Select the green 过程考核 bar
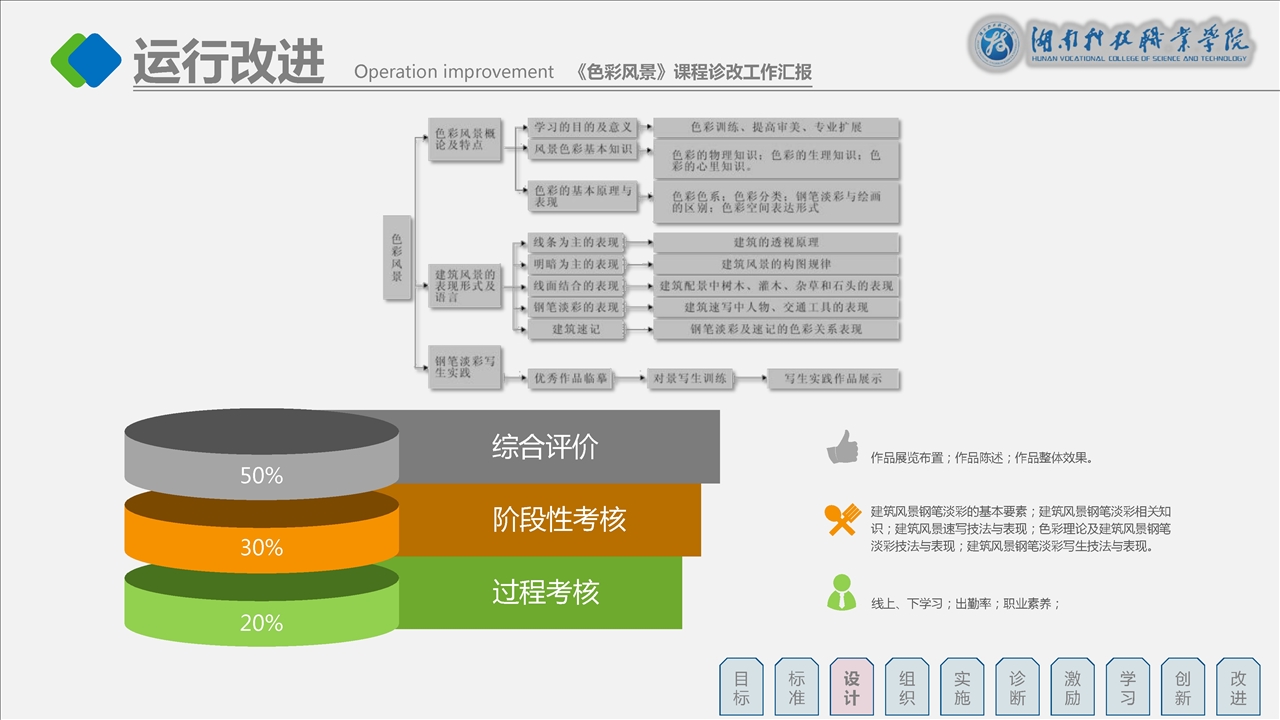This screenshot has height=720, width=1280. point(544,592)
